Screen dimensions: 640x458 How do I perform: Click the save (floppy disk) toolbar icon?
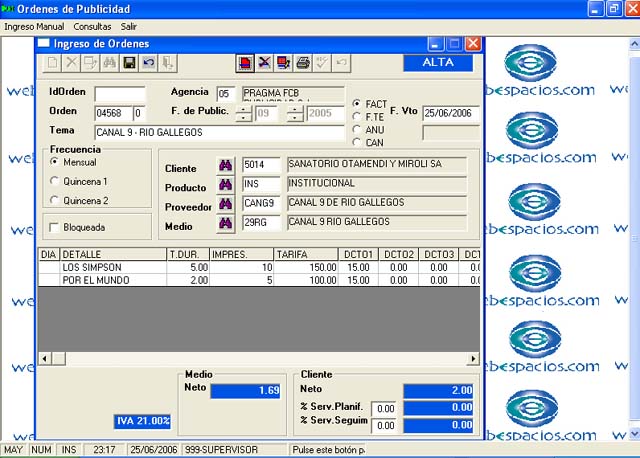(129, 63)
